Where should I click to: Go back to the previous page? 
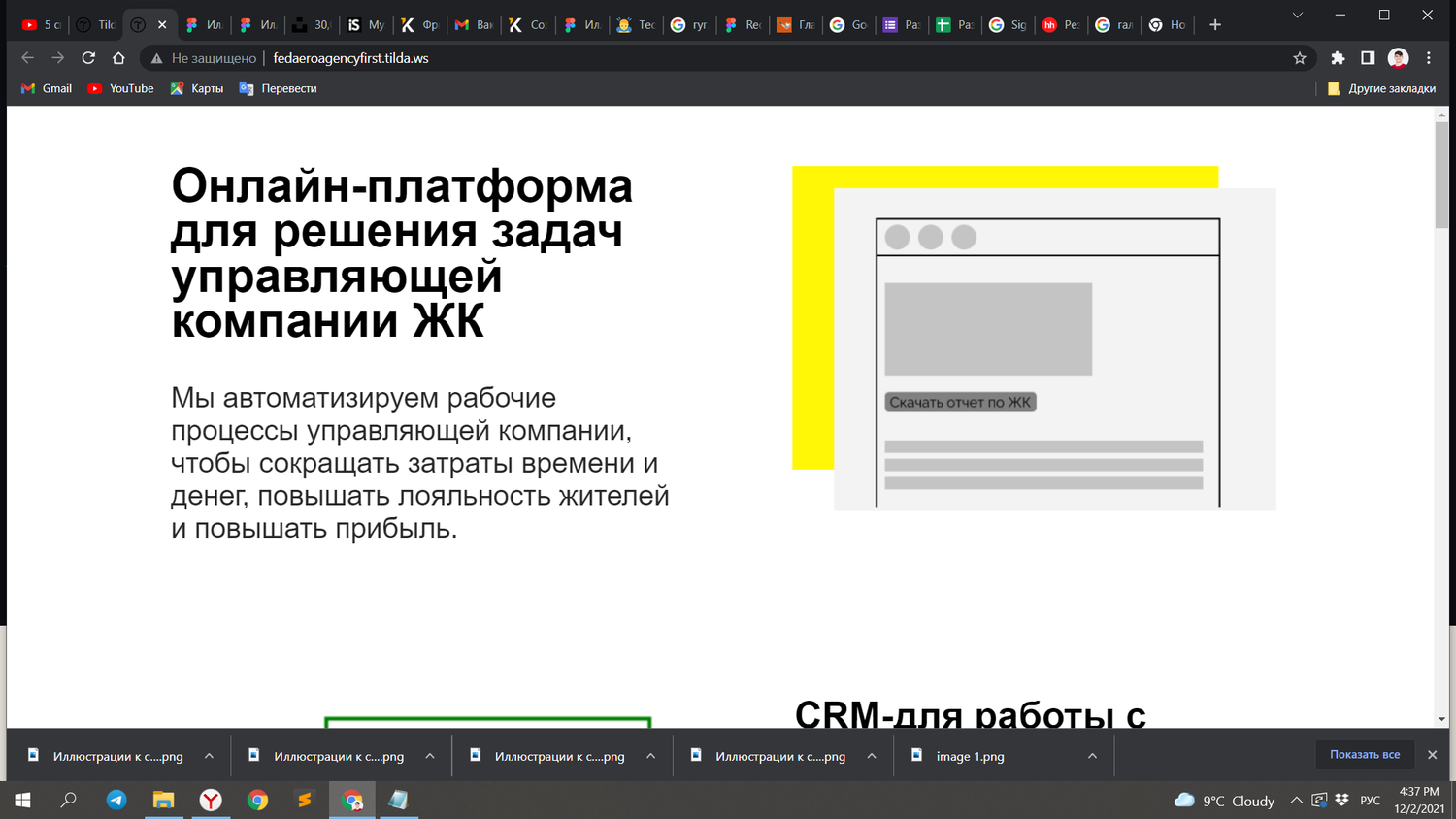[27, 58]
